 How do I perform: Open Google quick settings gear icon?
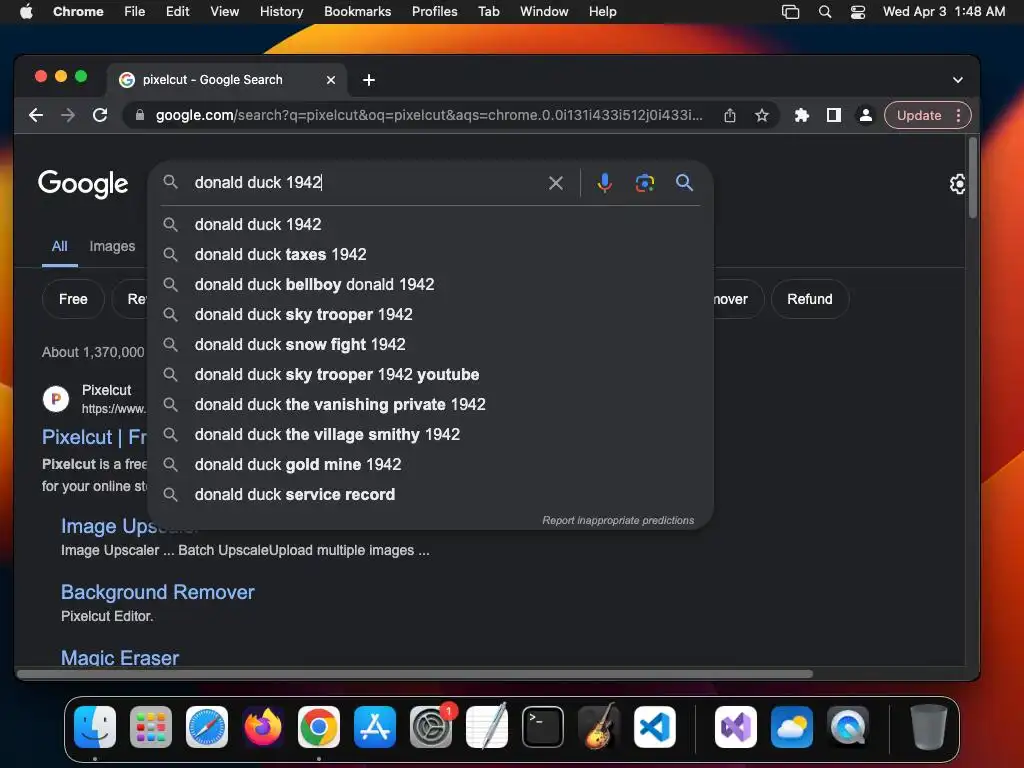click(957, 184)
